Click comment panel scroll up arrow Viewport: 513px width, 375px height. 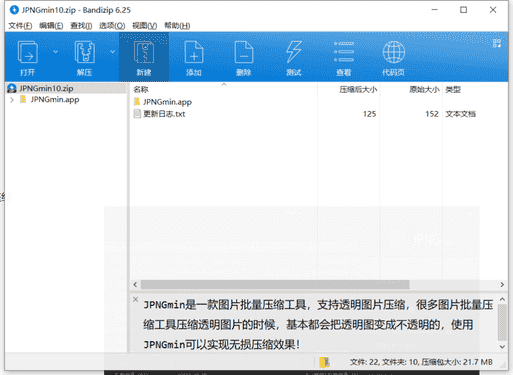click(x=502, y=299)
